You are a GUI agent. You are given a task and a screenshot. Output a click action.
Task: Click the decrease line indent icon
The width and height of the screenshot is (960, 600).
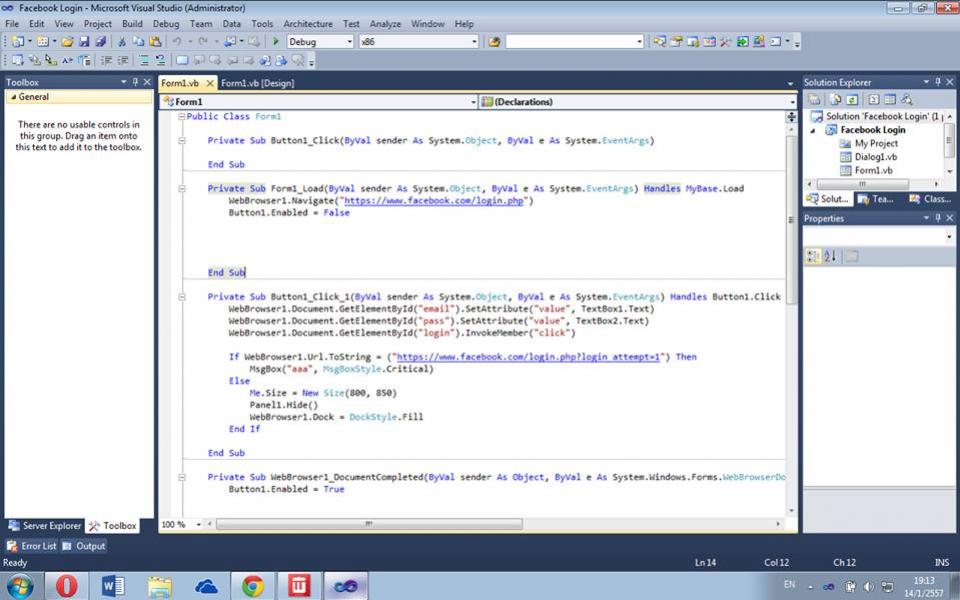click(x=106, y=60)
